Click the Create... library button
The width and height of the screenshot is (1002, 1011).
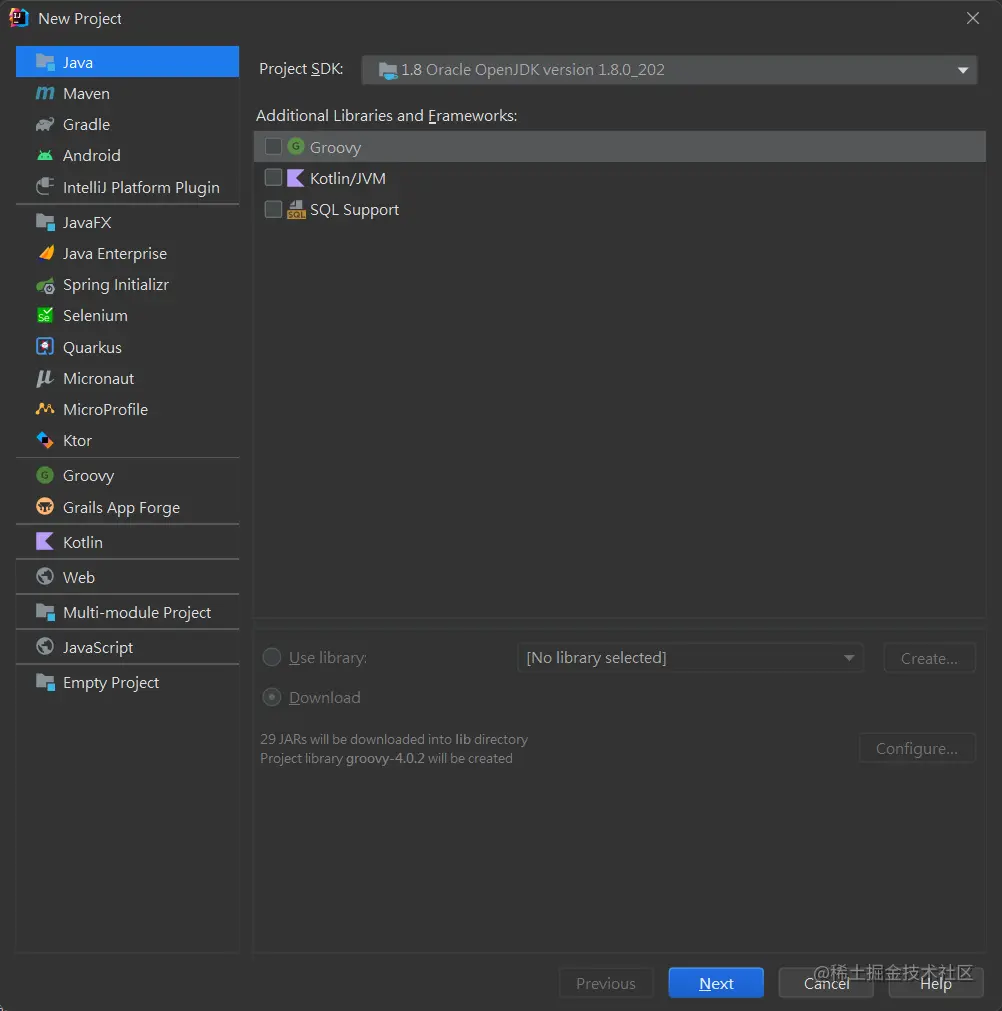929,658
